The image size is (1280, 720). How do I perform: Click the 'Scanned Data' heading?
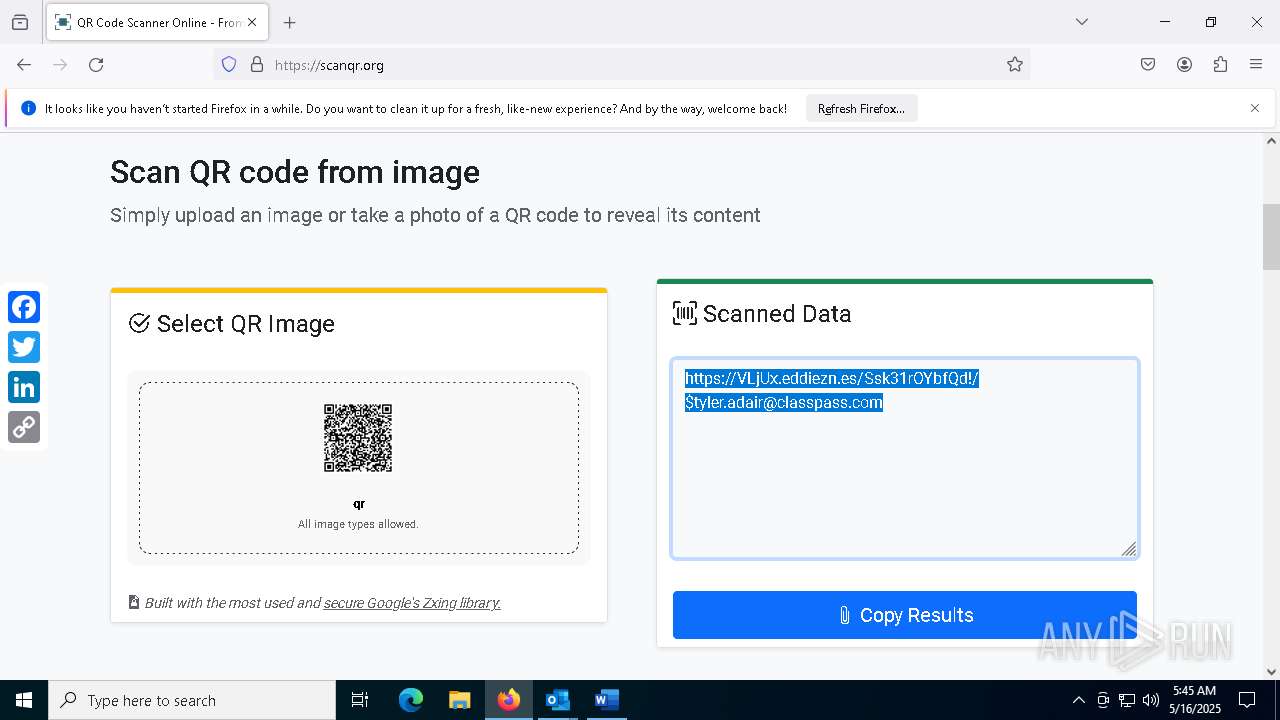(x=777, y=314)
